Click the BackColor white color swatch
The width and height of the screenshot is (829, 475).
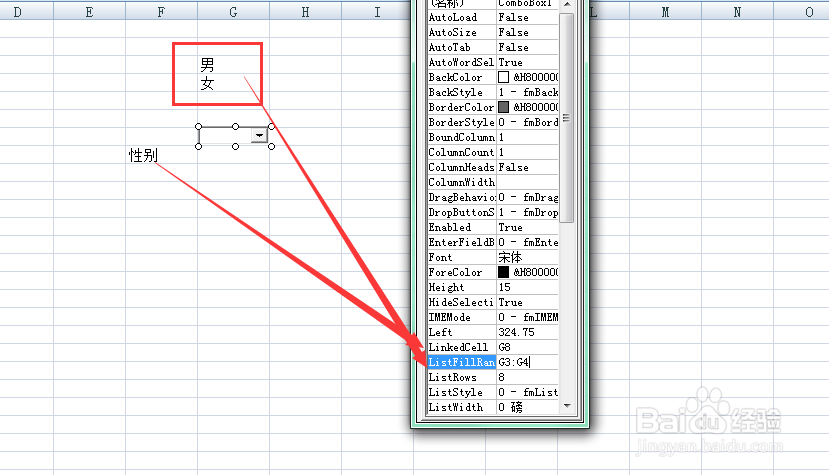[x=503, y=77]
